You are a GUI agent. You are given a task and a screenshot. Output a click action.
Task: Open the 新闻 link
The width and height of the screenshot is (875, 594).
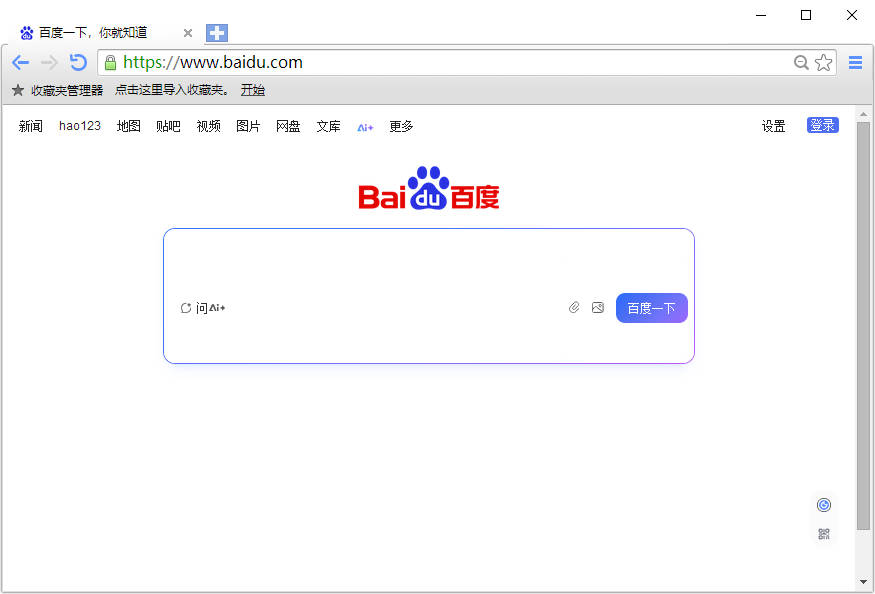(31, 126)
